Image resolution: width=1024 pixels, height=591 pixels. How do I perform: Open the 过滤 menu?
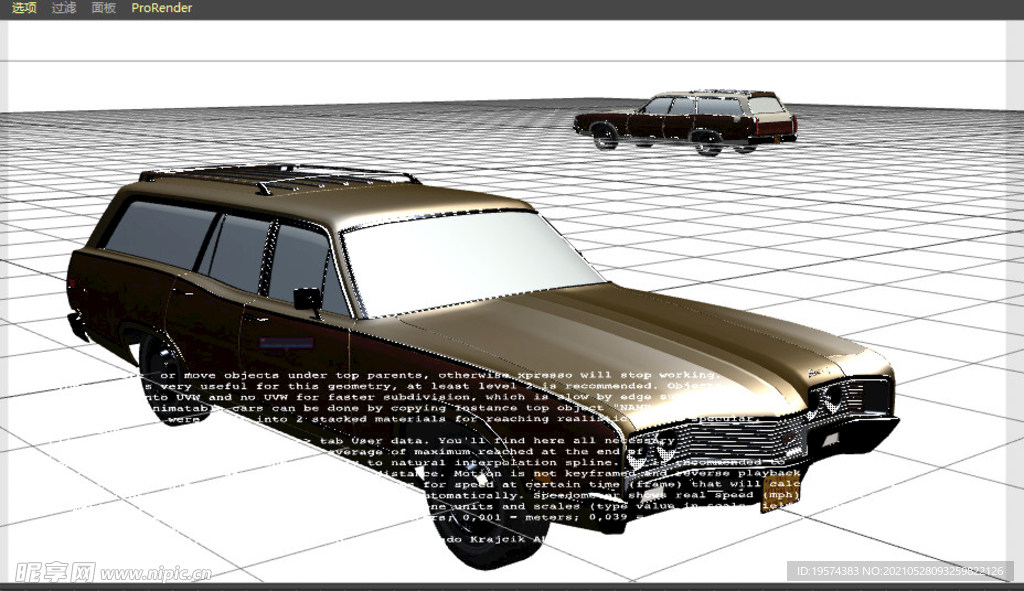click(64, 8)
